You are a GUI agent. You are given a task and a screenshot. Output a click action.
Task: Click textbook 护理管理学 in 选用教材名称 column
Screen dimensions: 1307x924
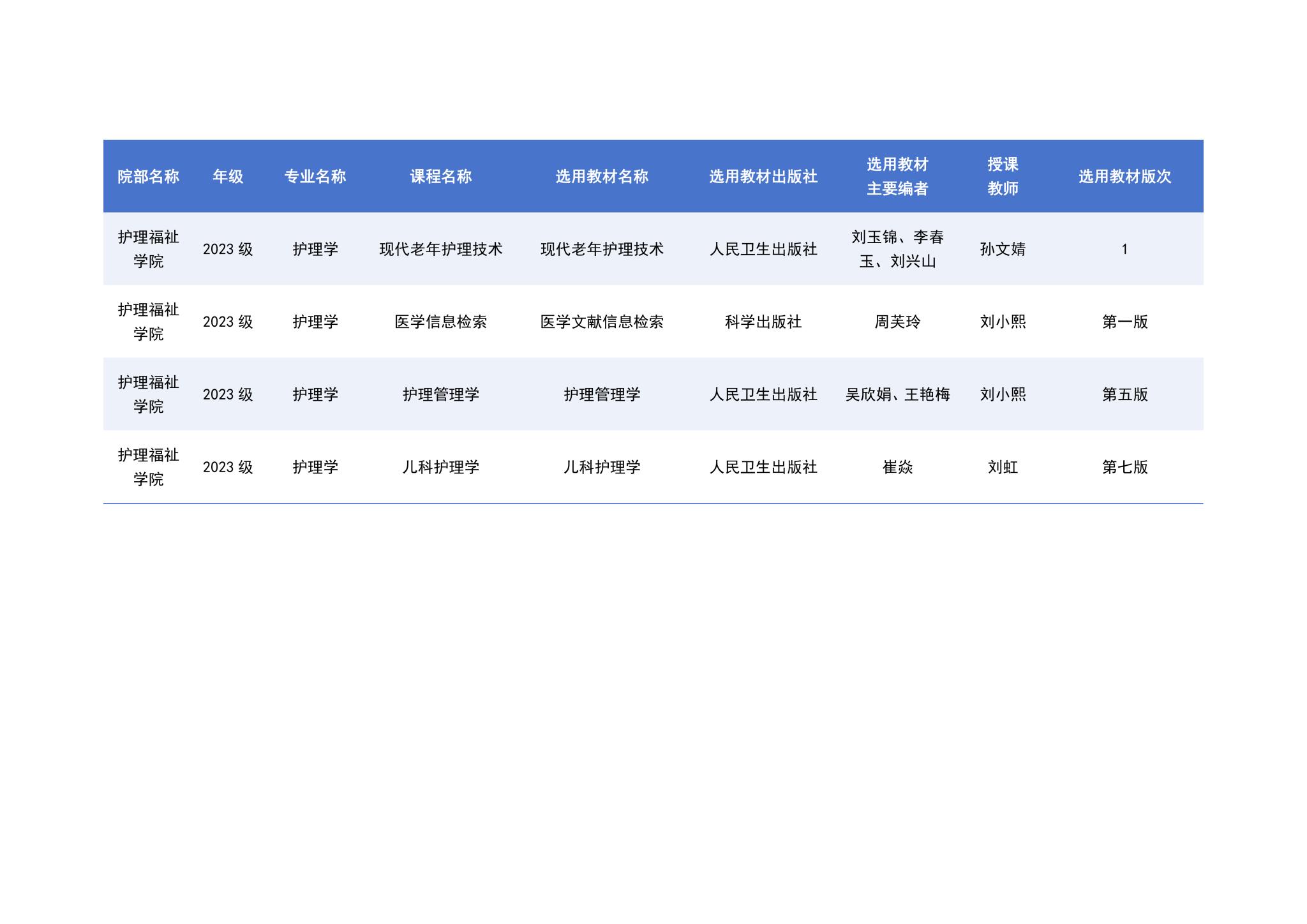point(602,395)
